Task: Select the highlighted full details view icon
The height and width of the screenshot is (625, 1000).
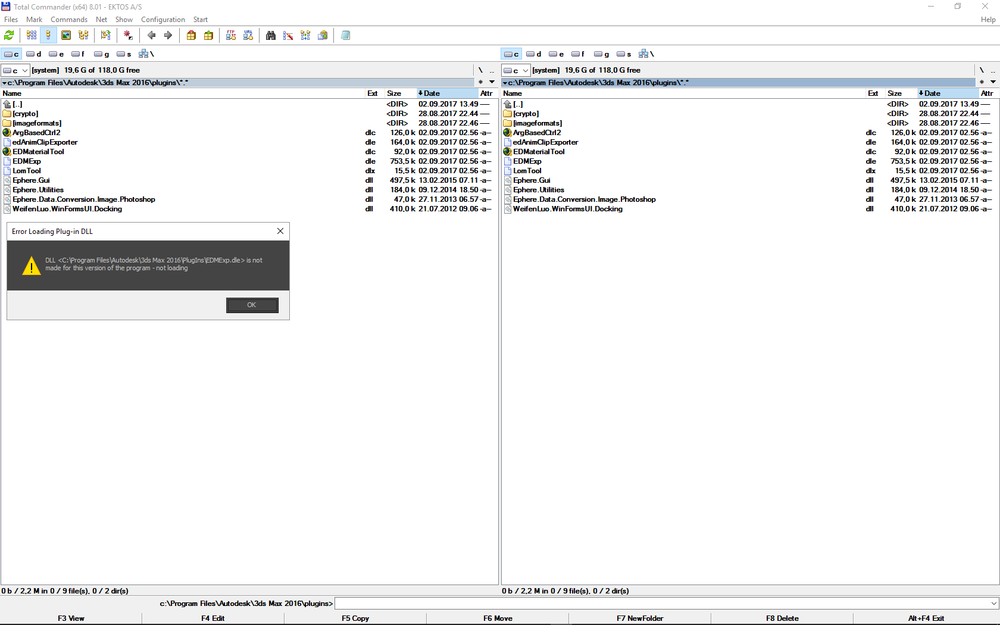Action: [x=48, y=36]
